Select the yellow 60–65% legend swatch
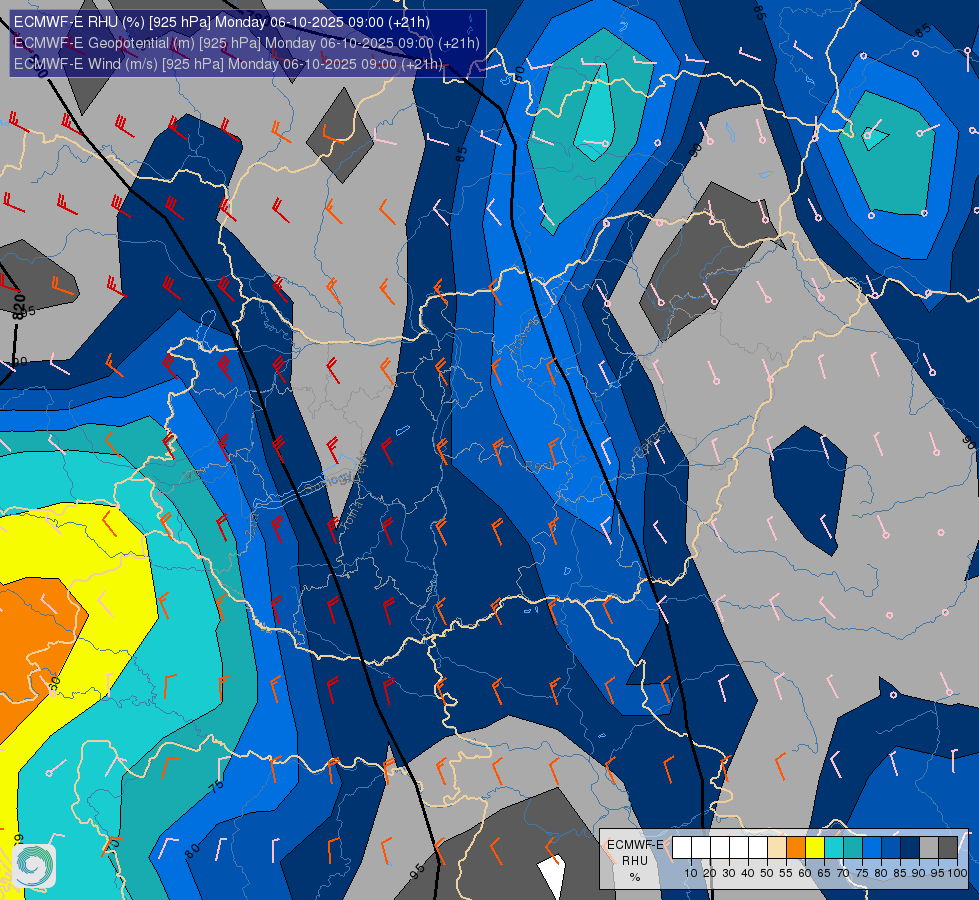 (x=815, y=848)
